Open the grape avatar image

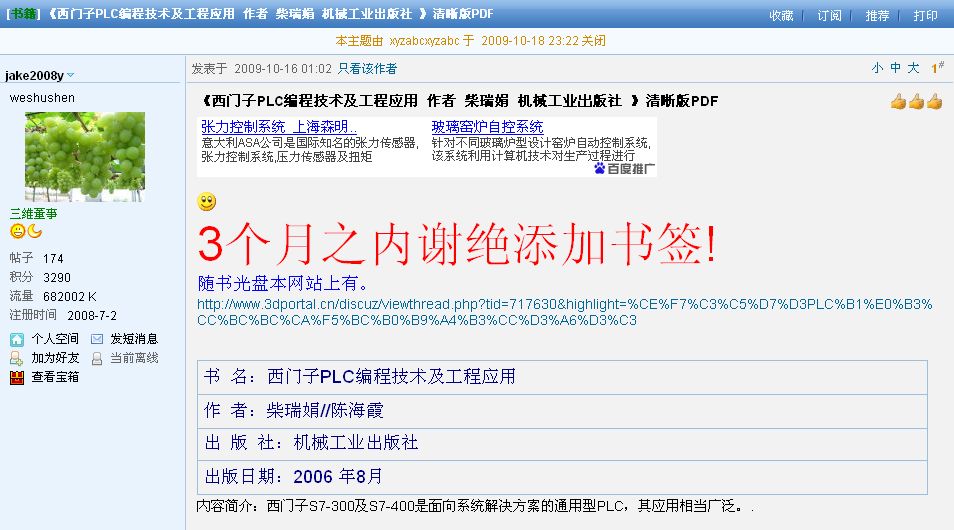click(x=85, y=156)
